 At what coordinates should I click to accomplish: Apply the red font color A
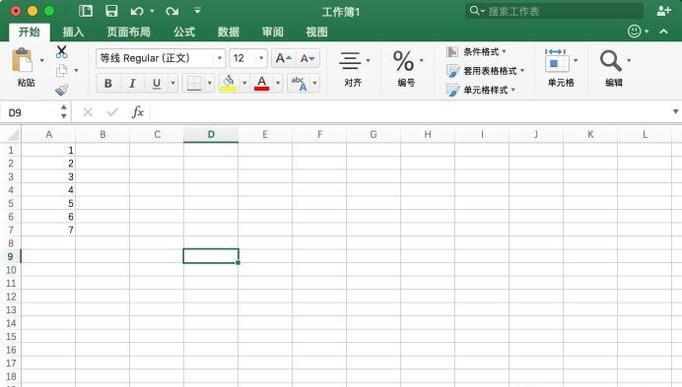coord(261,83)
